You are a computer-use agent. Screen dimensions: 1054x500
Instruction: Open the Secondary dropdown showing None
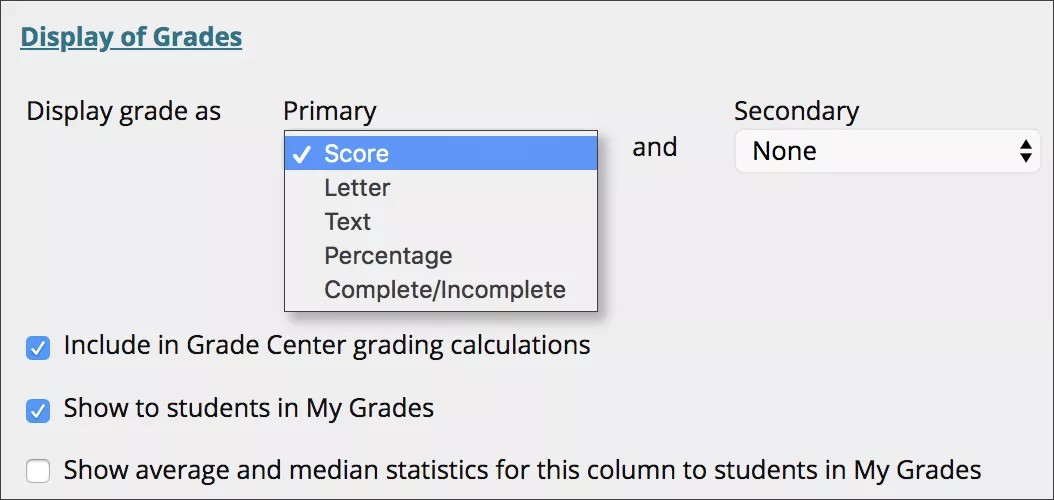click(886, 151)
